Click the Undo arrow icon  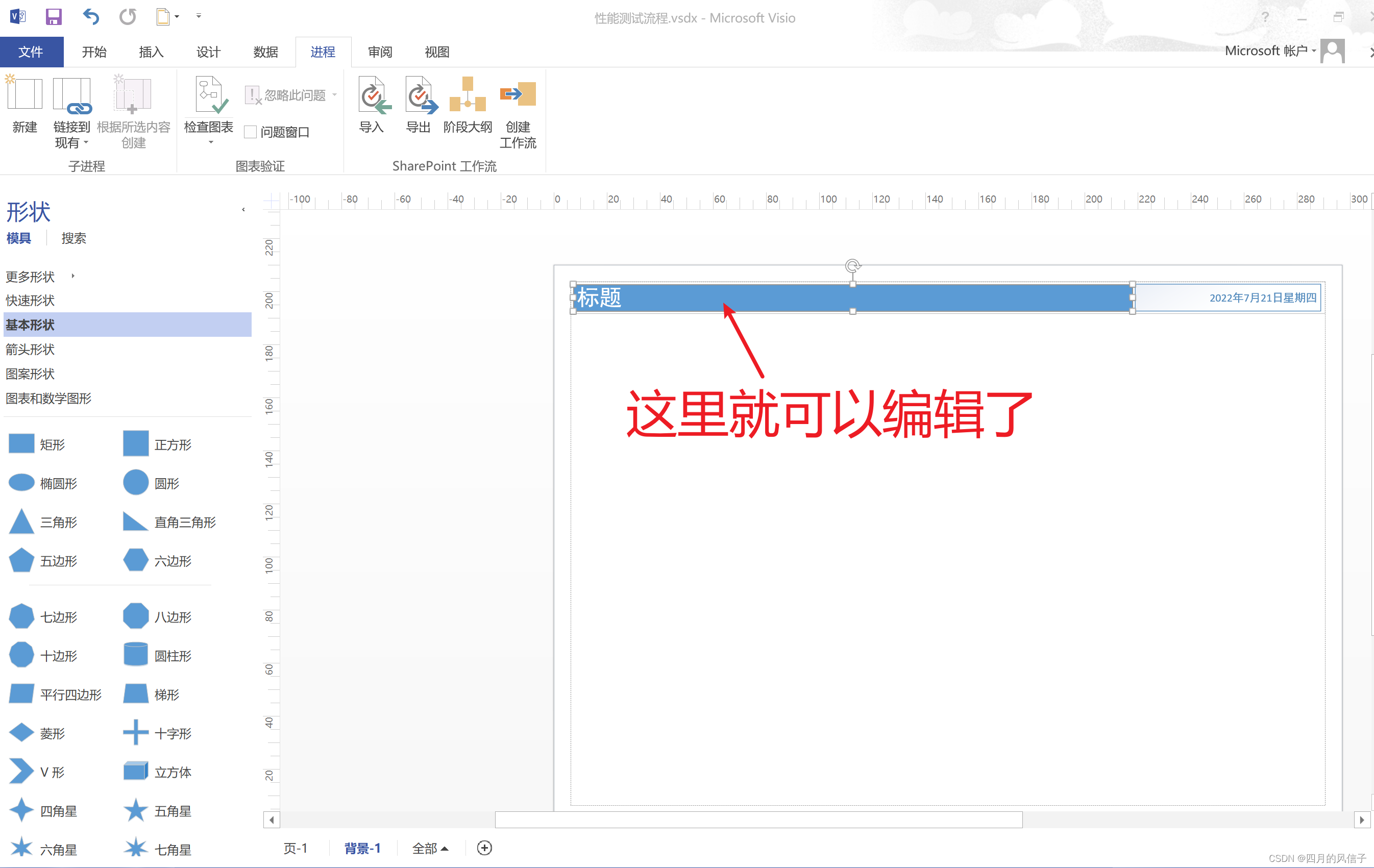(x=91, y=16)
